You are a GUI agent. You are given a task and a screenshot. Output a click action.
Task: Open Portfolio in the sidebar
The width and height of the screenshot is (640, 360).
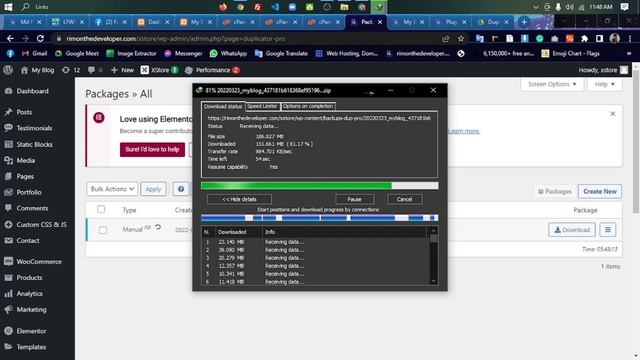(x=23, y=192)
